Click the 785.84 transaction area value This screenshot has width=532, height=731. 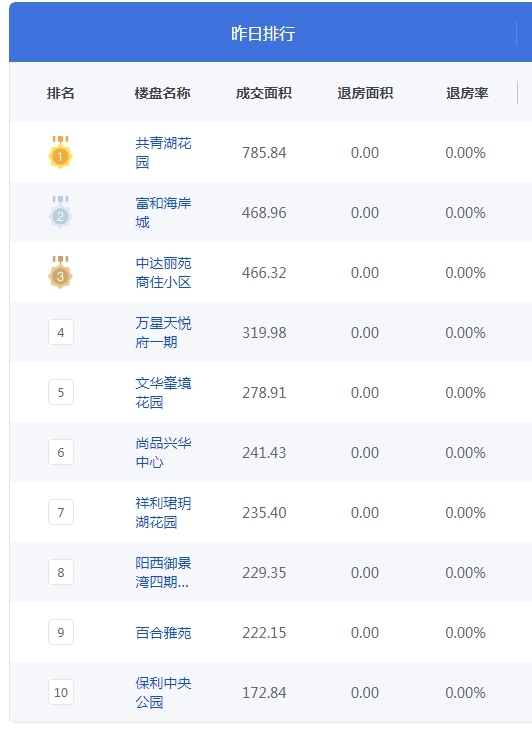264,152
